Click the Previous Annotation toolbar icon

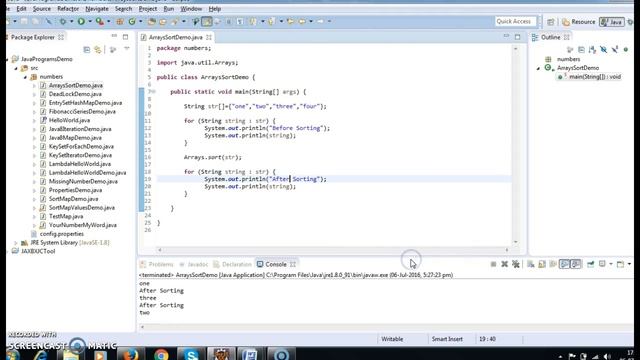pos(271,21)
